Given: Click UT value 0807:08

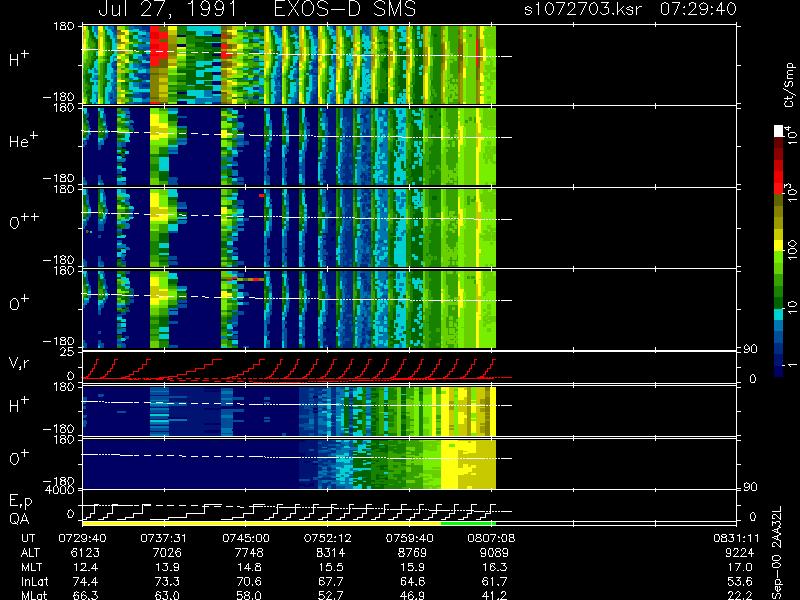Looking at the screenshot, I should [491, 538].
